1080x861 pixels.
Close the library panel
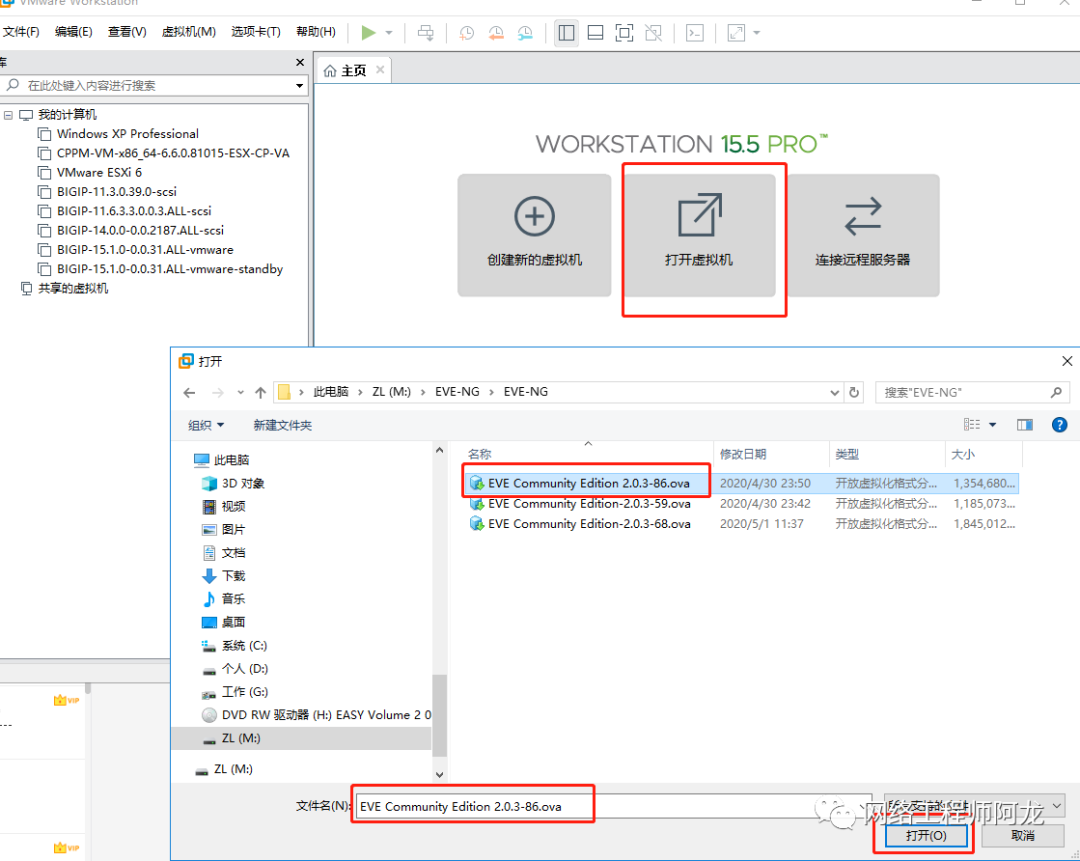(x=300, y=62)
